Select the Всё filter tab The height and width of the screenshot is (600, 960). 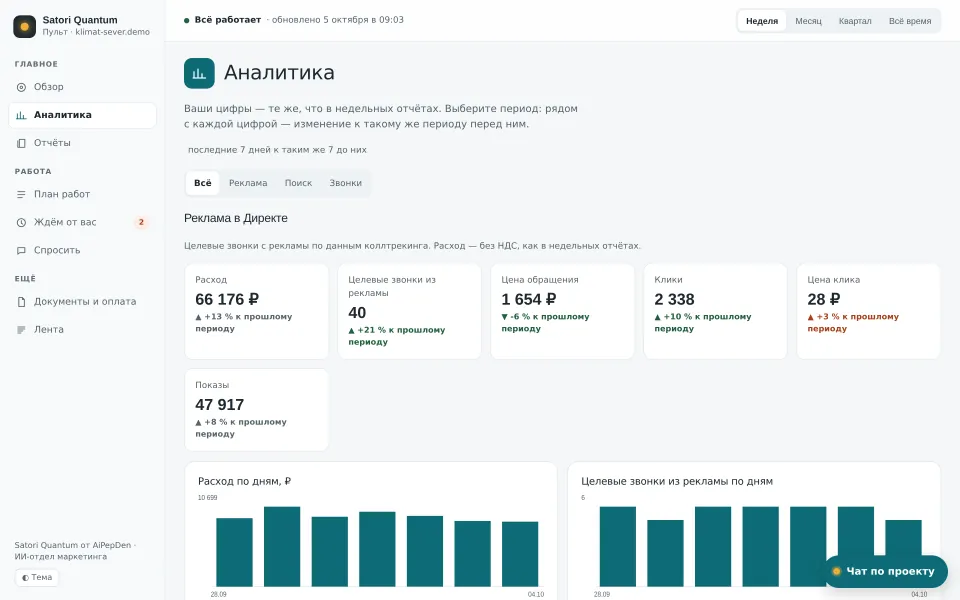(x=203, y=183)
